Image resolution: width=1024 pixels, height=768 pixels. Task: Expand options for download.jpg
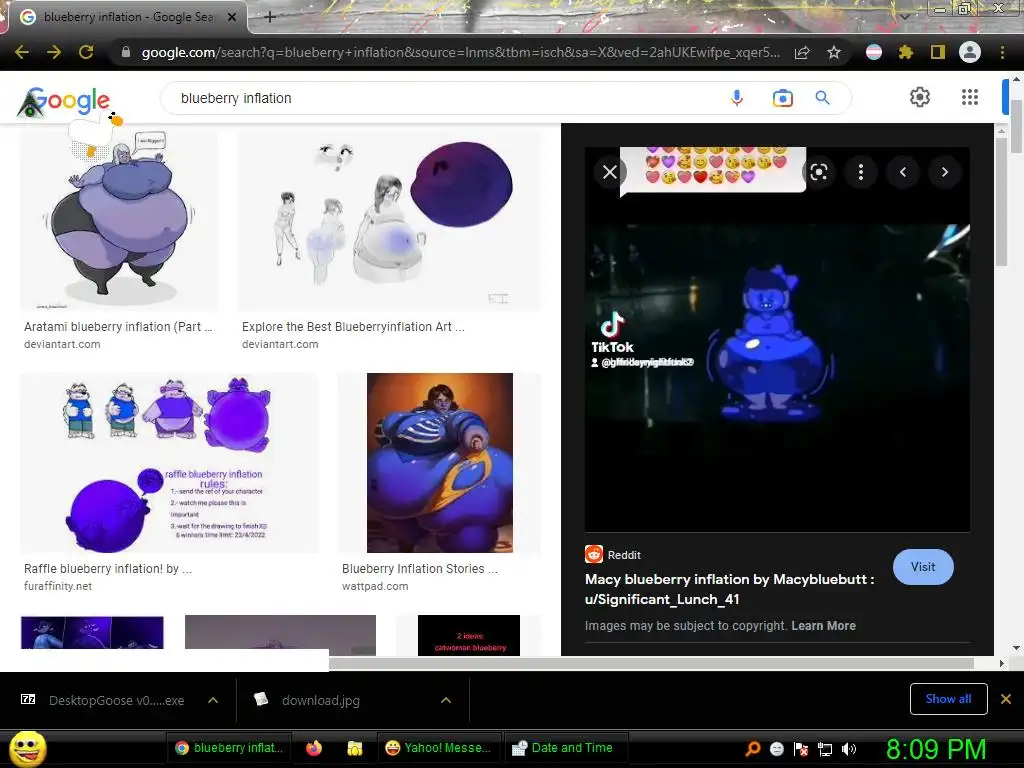point(446,700)
